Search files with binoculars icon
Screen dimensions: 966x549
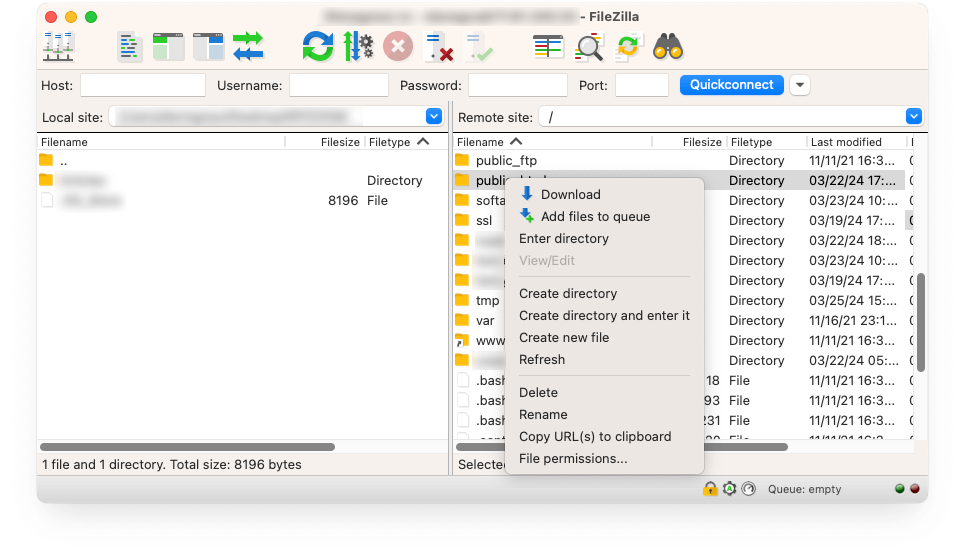click(x=668, y=47)
